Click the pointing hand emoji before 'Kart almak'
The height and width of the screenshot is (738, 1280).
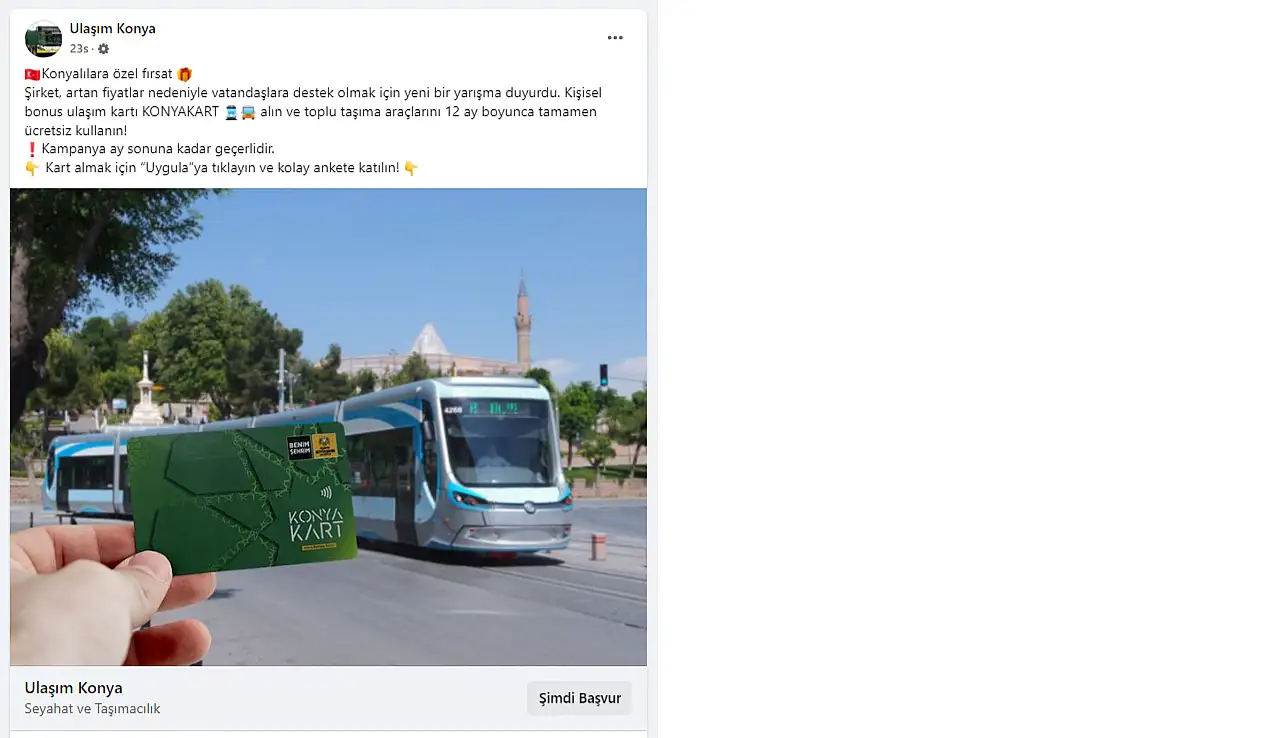pos(32,168)
